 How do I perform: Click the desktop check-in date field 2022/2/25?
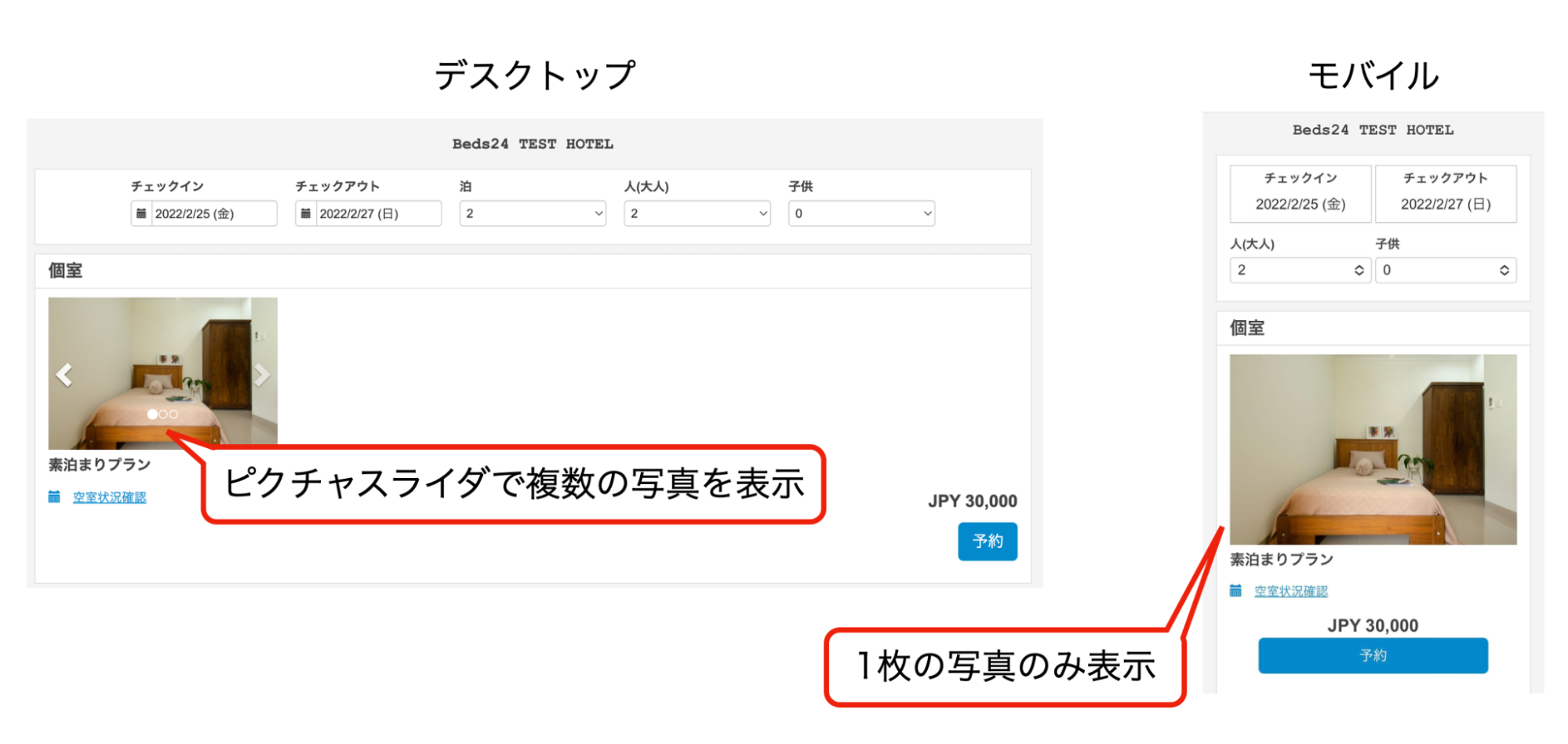point(212,213)
